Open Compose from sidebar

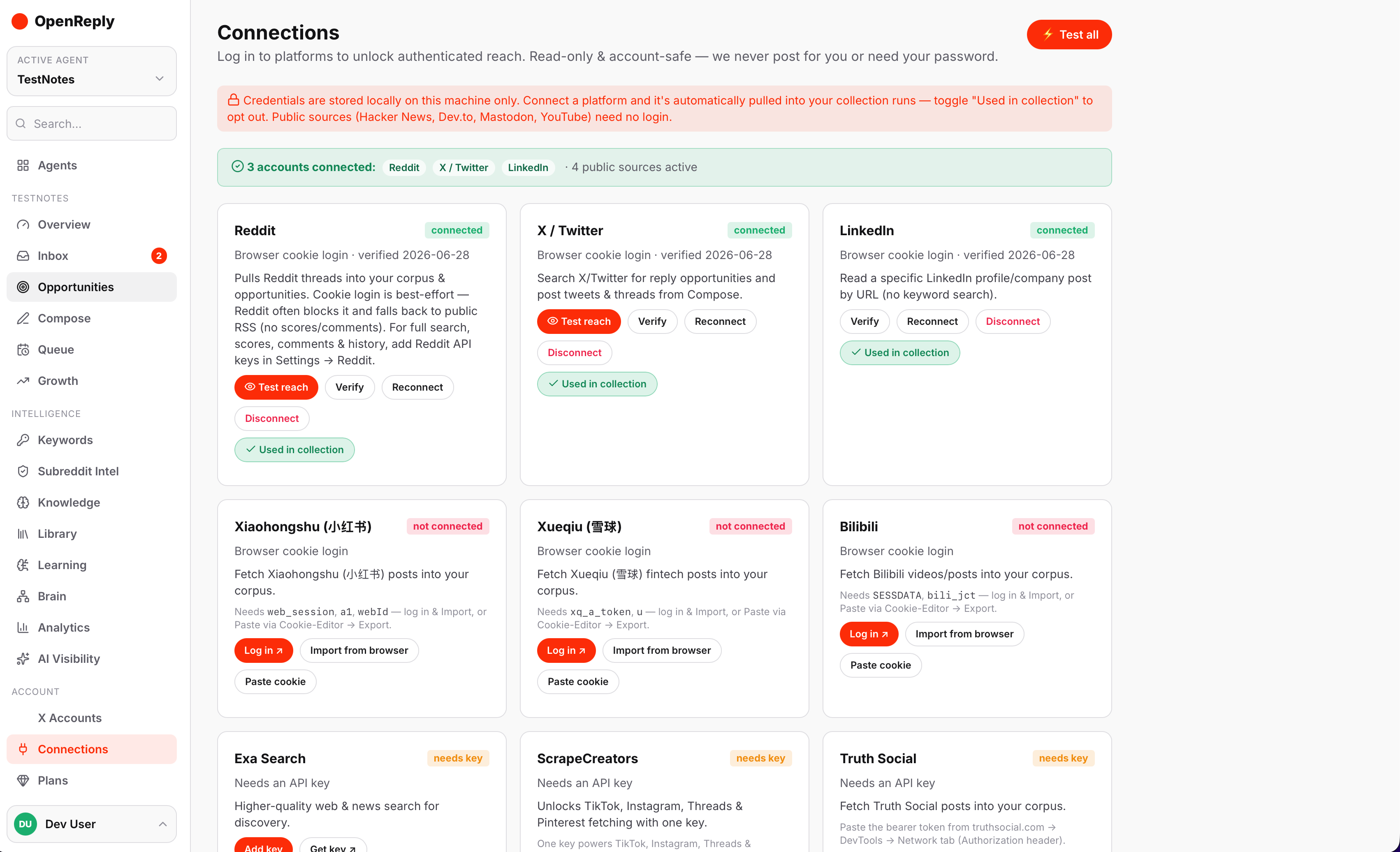pyautogui.click(x=91, y=318)
